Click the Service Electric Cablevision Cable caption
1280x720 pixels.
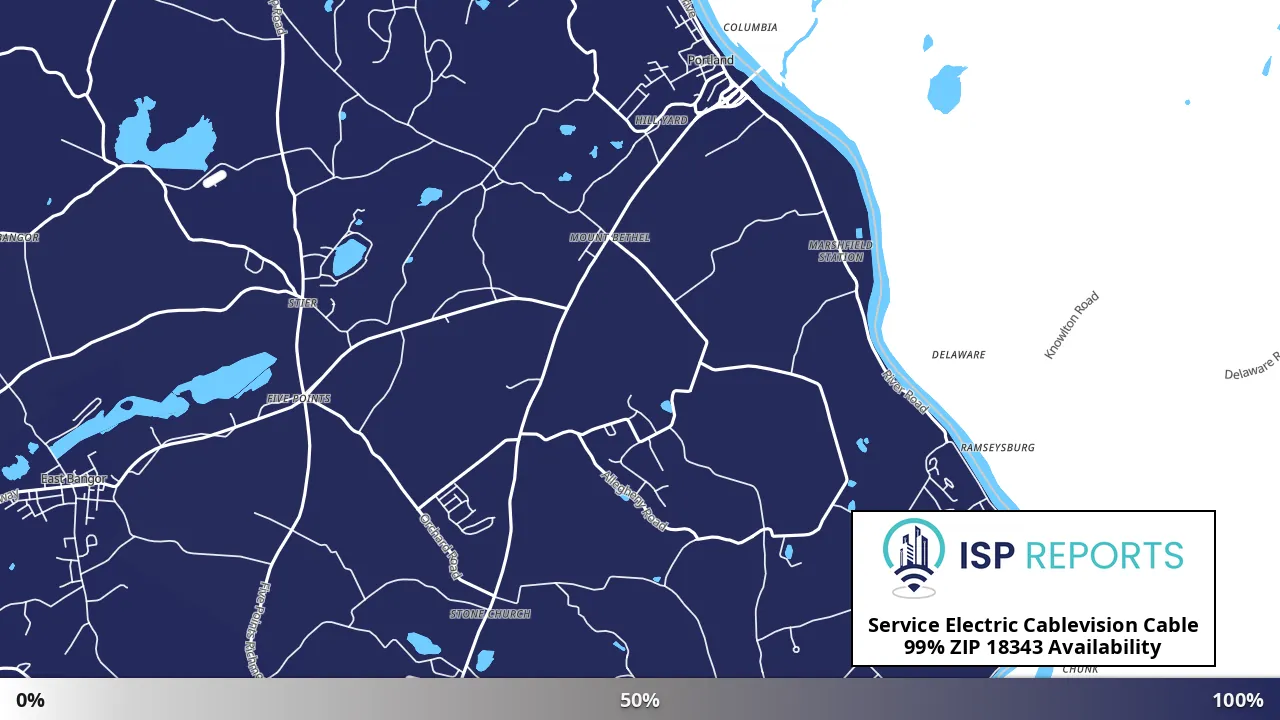(x=1033, y=625)
